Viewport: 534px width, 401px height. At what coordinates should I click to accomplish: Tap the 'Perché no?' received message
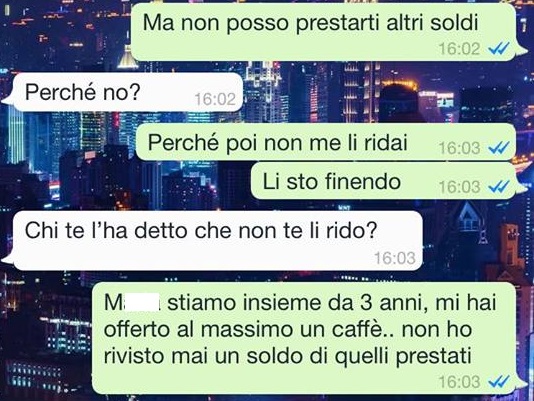[x=128, y=92]
